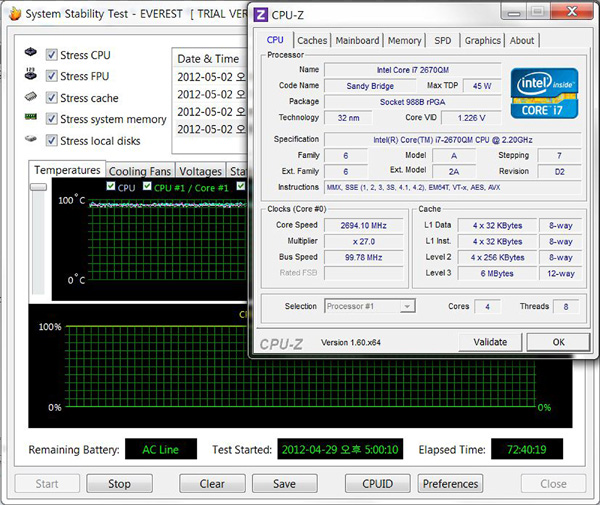Click the Bus Speed value 99.78 MHz
The height and width of the screenshot is (505, 600).
tap(364, 257)
